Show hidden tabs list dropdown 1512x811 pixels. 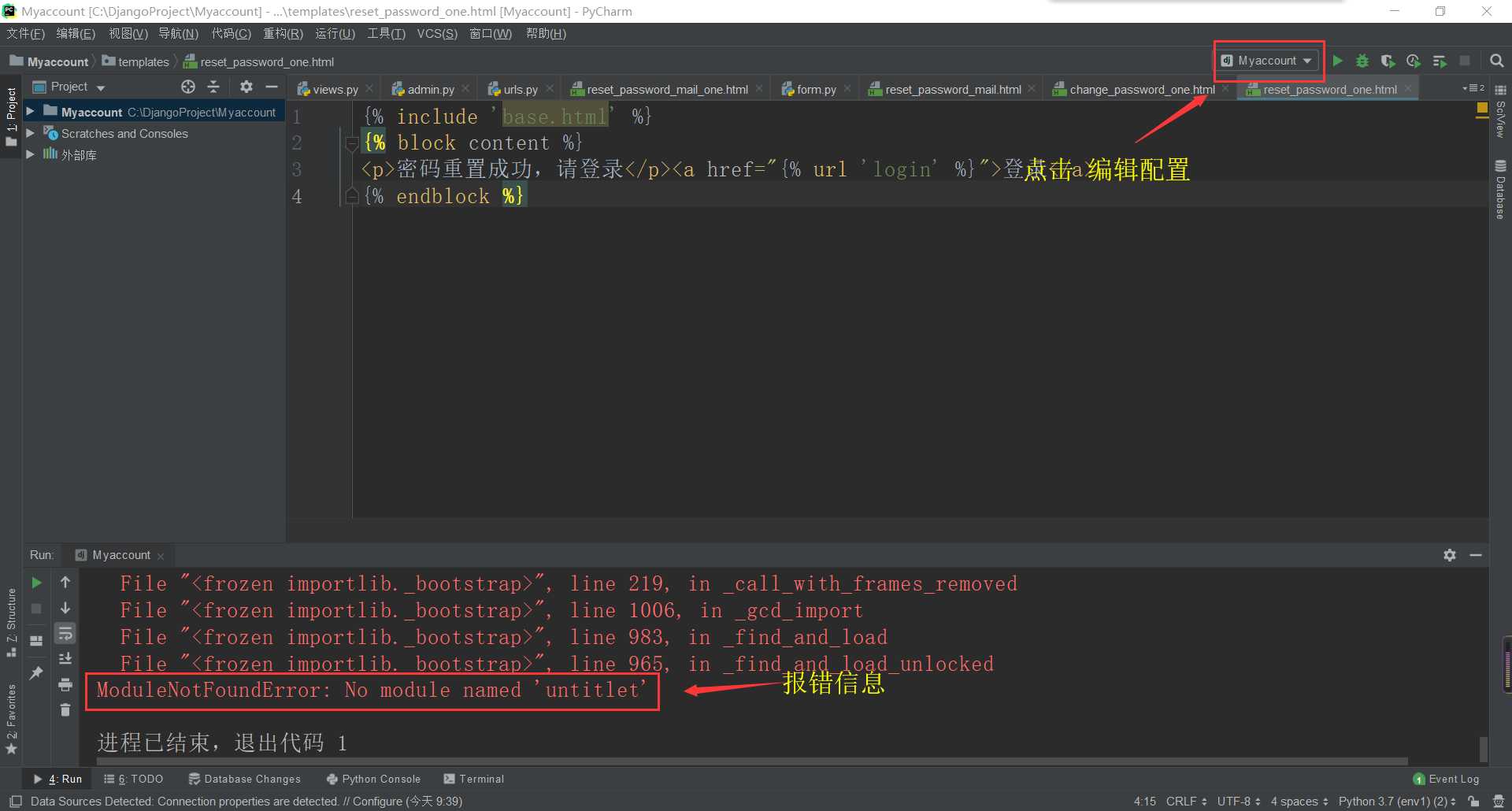pyautogui.click(x=1473, y=88)
